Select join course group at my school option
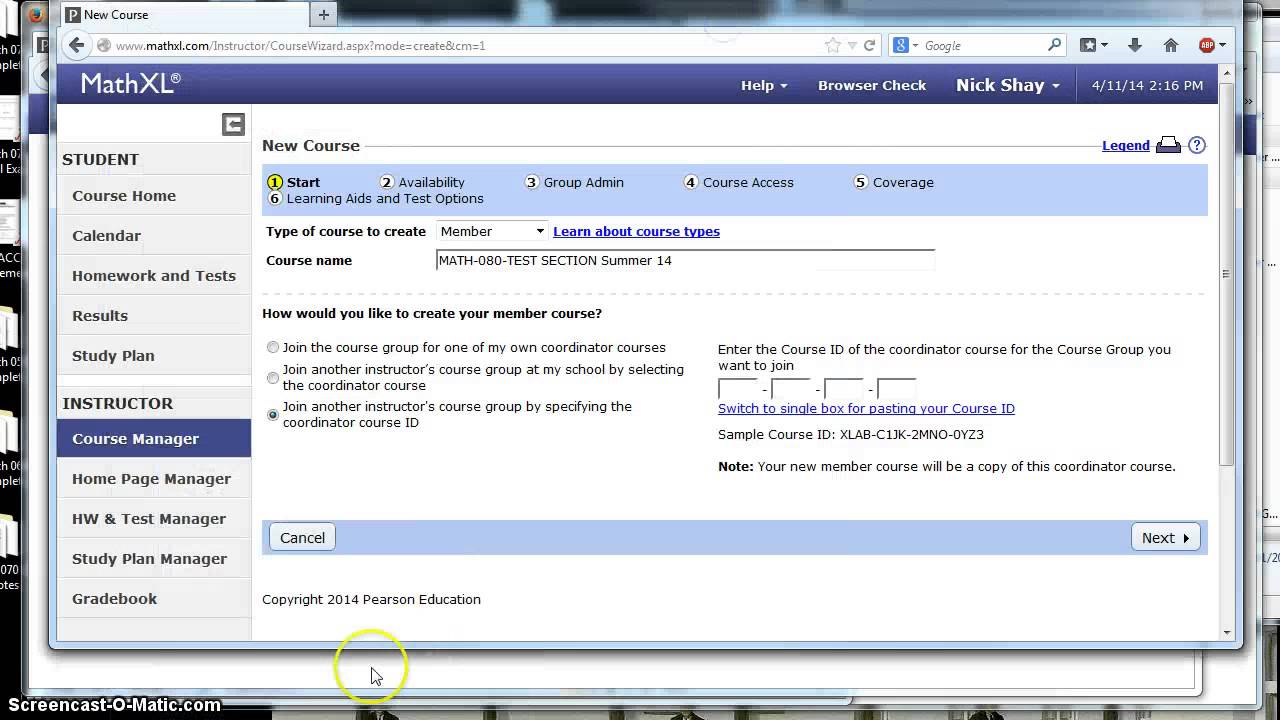 273,378
